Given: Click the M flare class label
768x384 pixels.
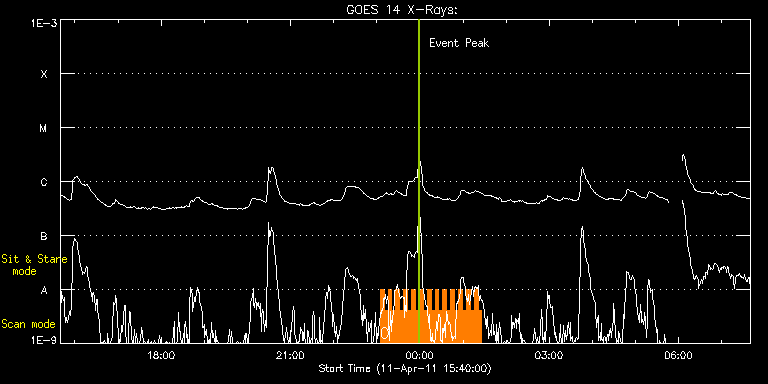Looking at the screenshot, I should click(x=44, y=128).
